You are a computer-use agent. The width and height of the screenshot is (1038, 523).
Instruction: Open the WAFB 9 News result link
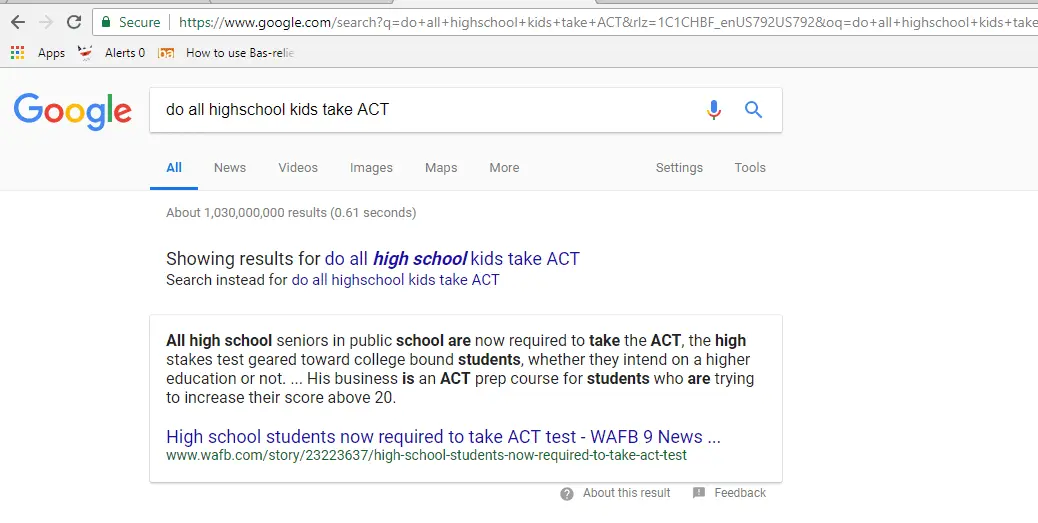click(x=443, y=437)
